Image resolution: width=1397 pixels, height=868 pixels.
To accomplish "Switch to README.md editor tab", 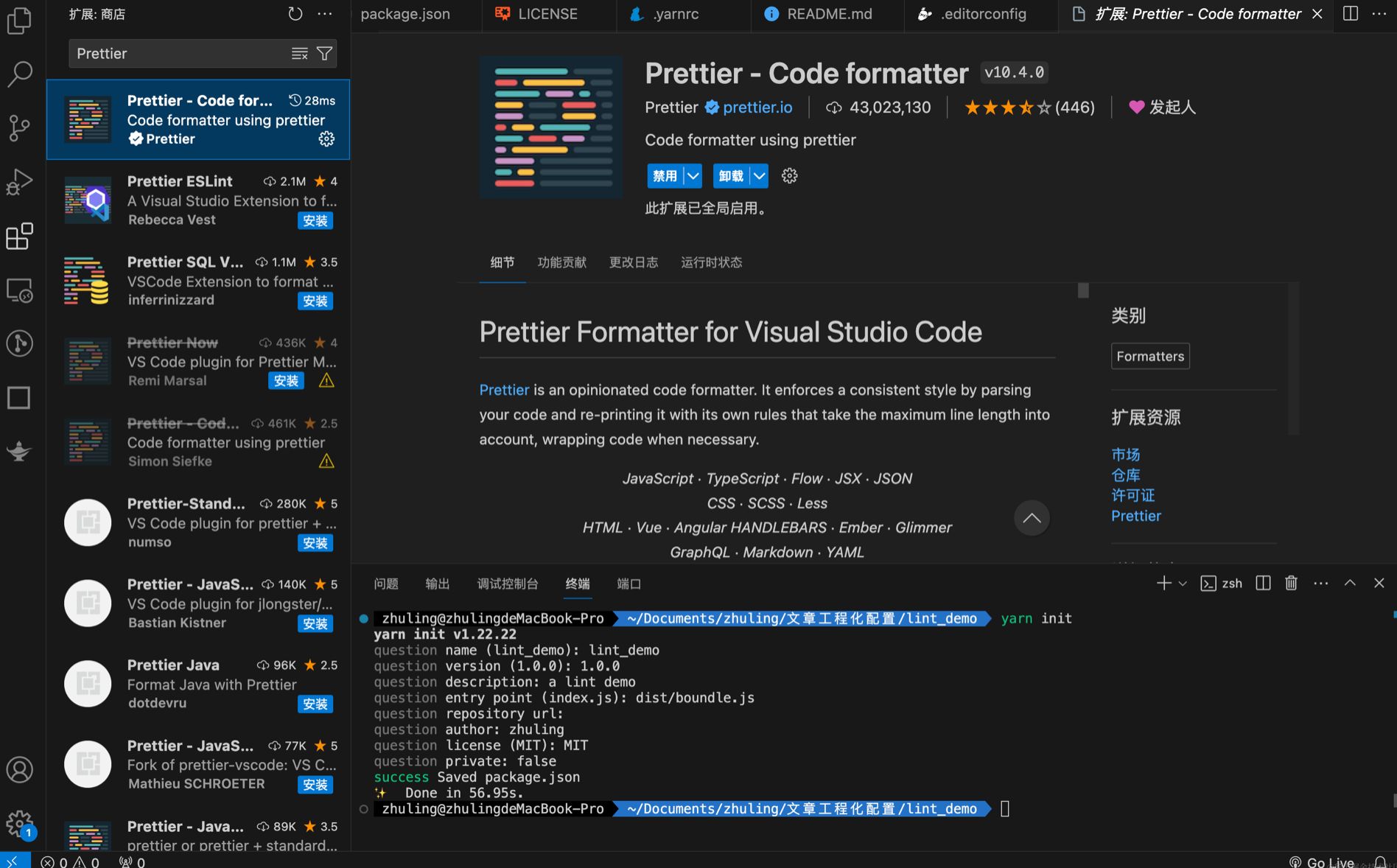I will (829, 14).
